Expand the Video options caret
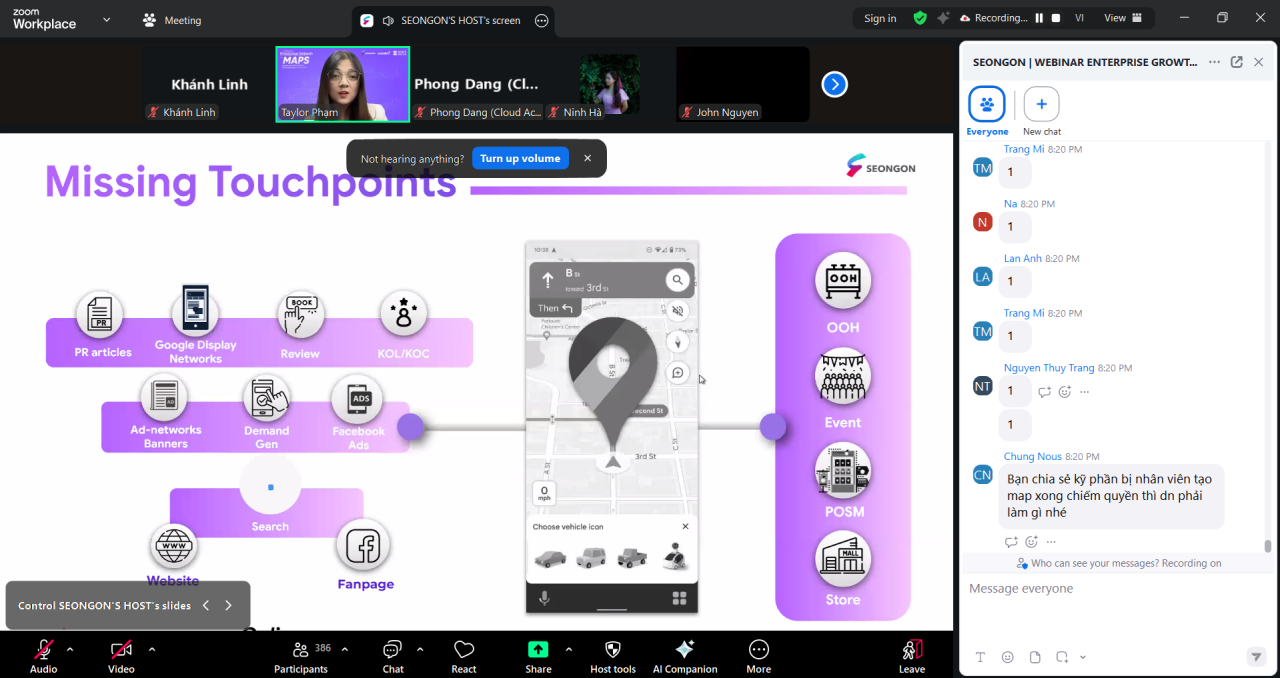This screenshot has height=678, width=1280. (x=152, y=649)
